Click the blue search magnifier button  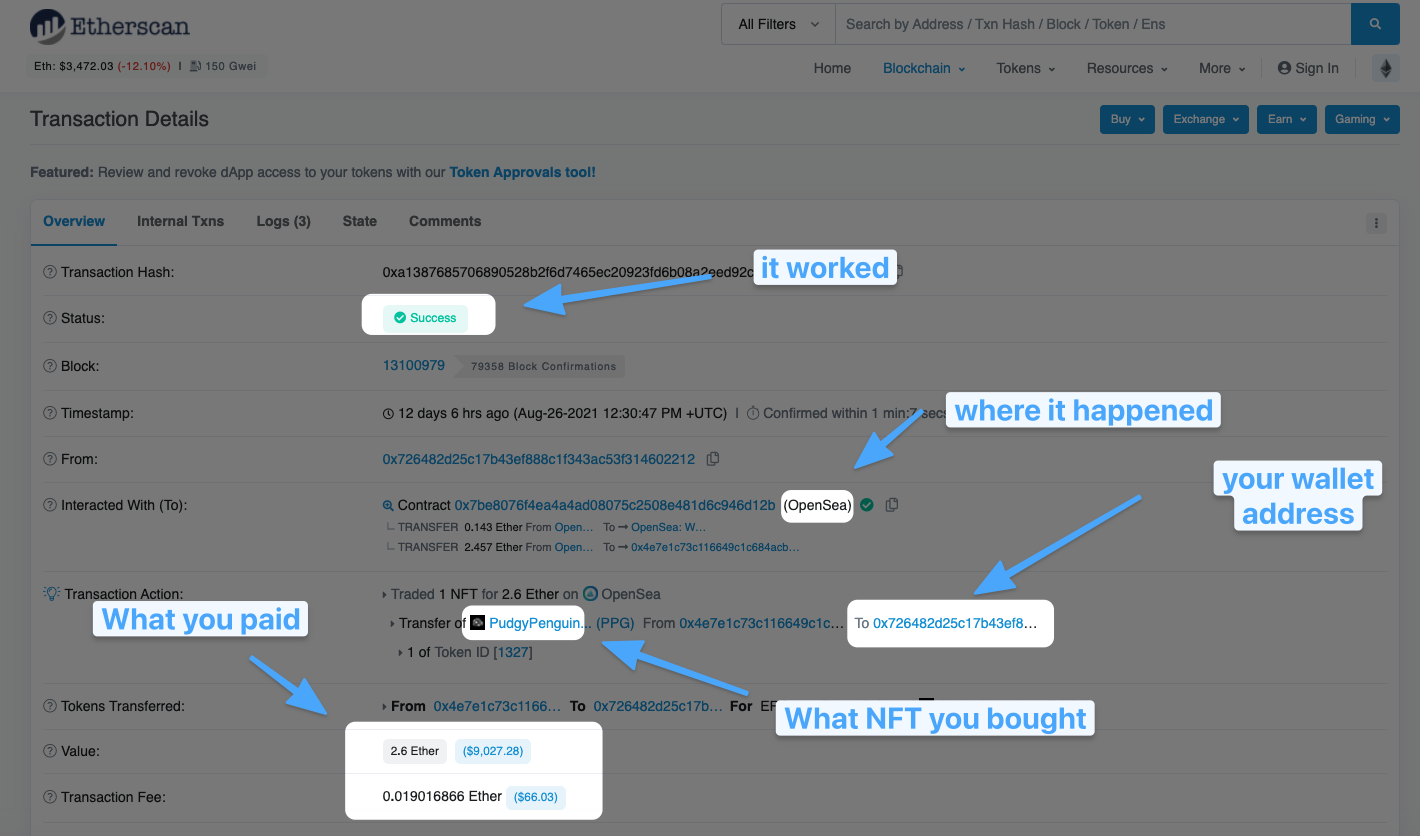tap(1375, 24)
